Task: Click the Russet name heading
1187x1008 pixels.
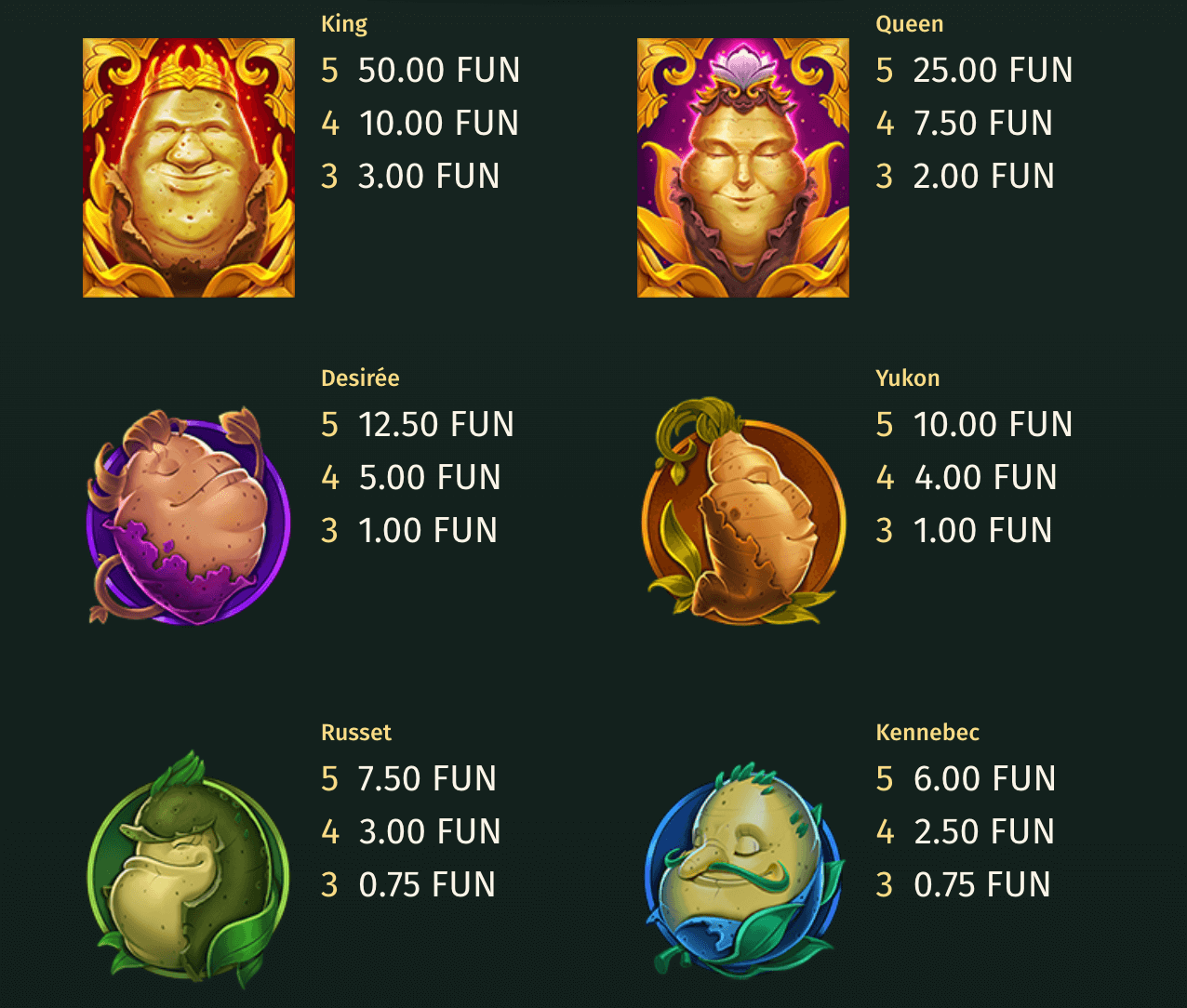Action: point(356,732)
